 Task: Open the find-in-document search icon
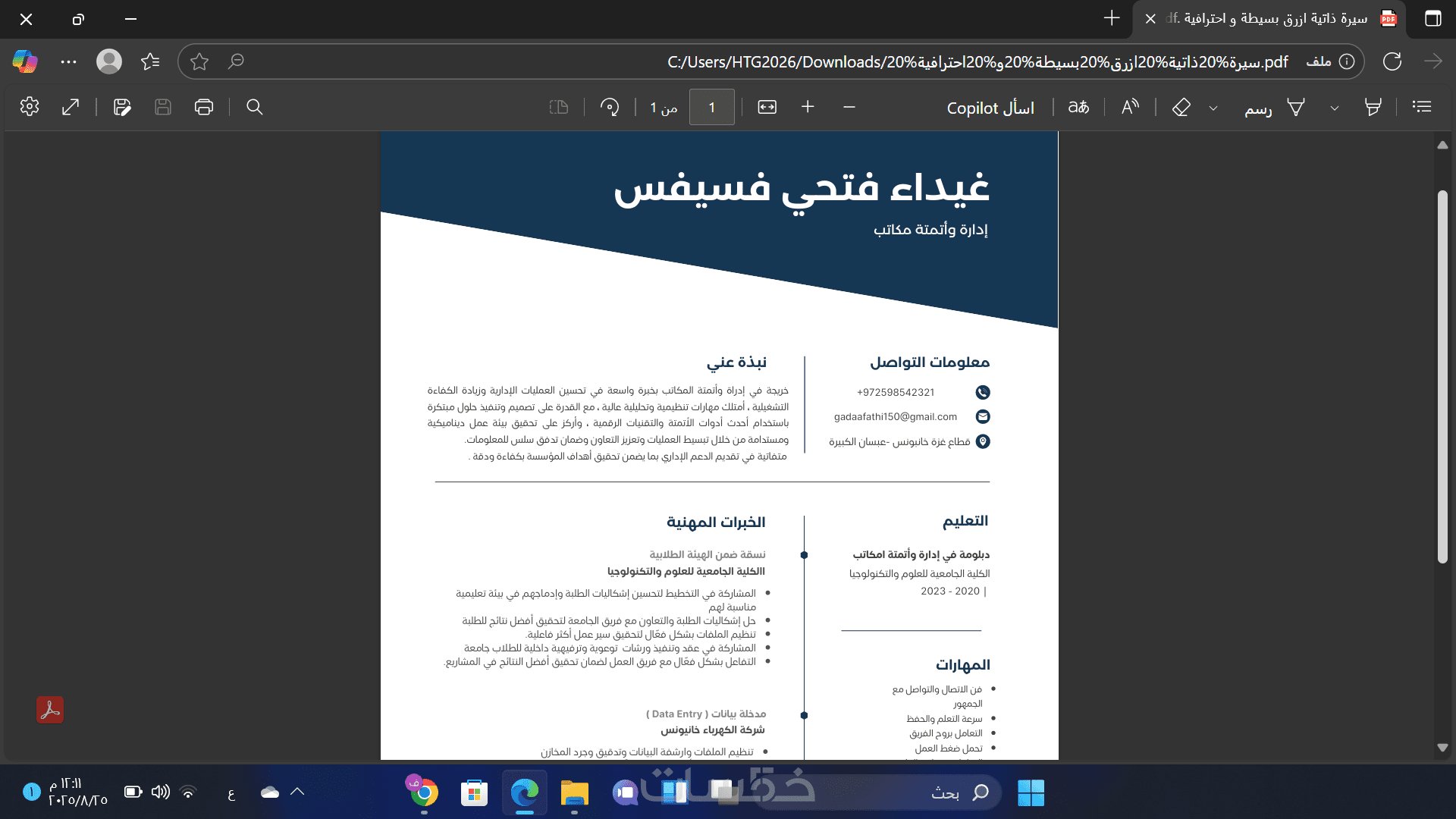(x=255, y=107)
